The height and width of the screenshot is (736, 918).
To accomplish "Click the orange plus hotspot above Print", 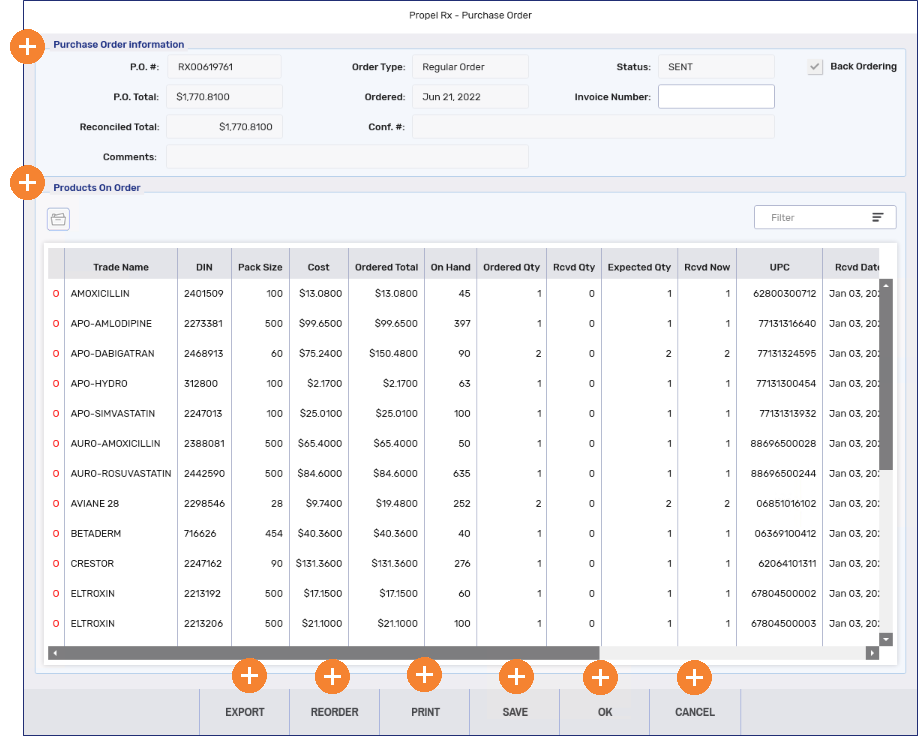I will pyautogui.click(x=424, y=675).
